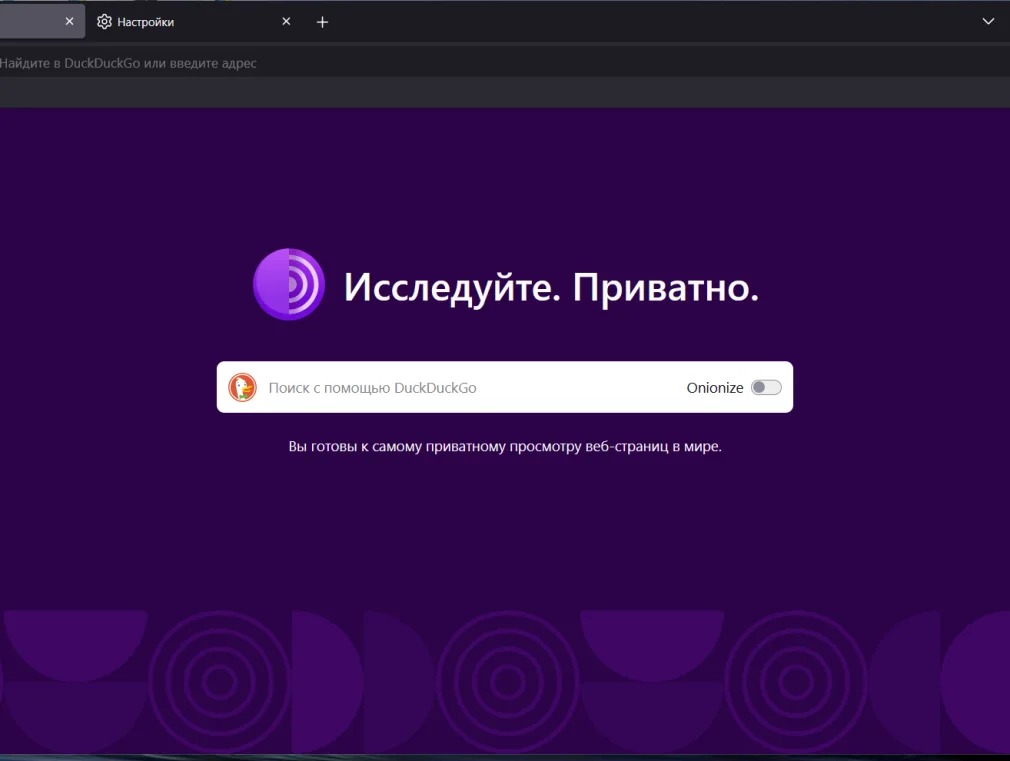Viewport: 1010px width, 761px height.
Task: Enable the Onionize toggle switch
Action: tap(766, 387)
